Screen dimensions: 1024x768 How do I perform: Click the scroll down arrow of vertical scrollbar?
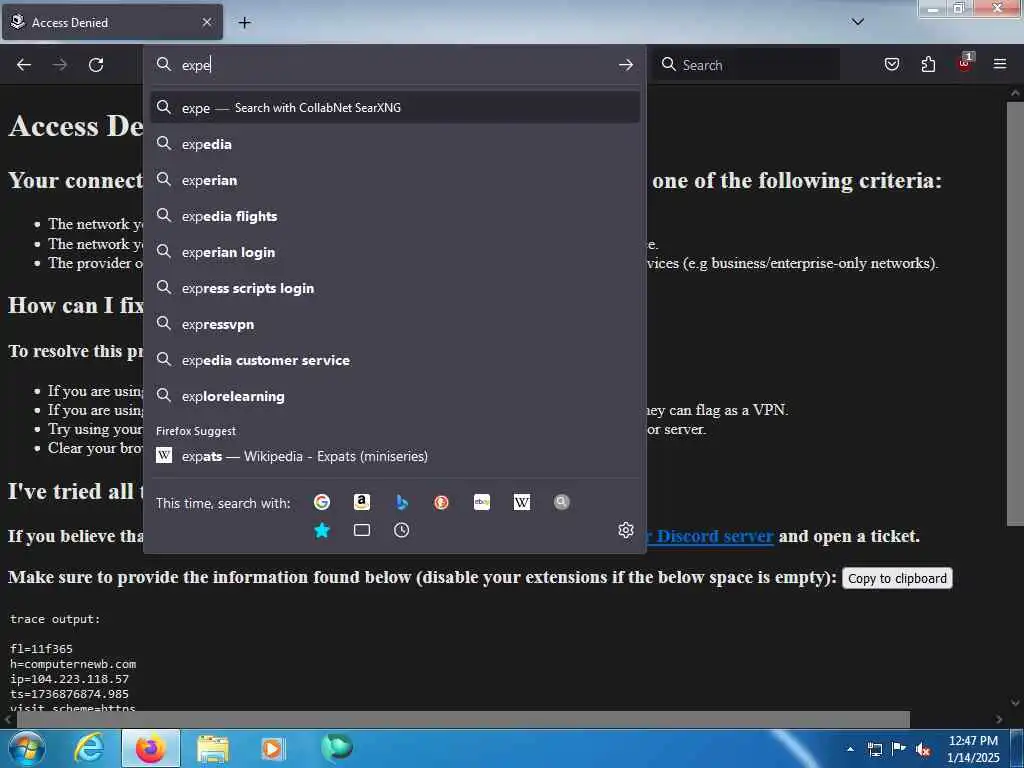coord(1015,703)
